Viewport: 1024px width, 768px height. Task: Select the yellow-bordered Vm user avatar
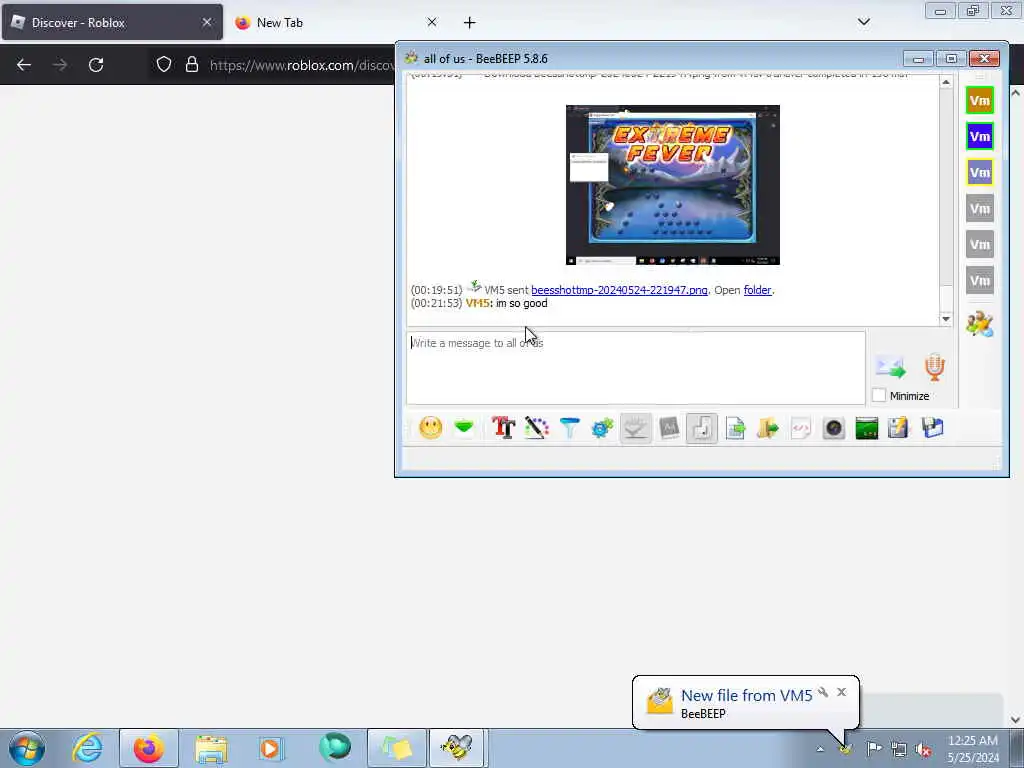click(980, 172)
